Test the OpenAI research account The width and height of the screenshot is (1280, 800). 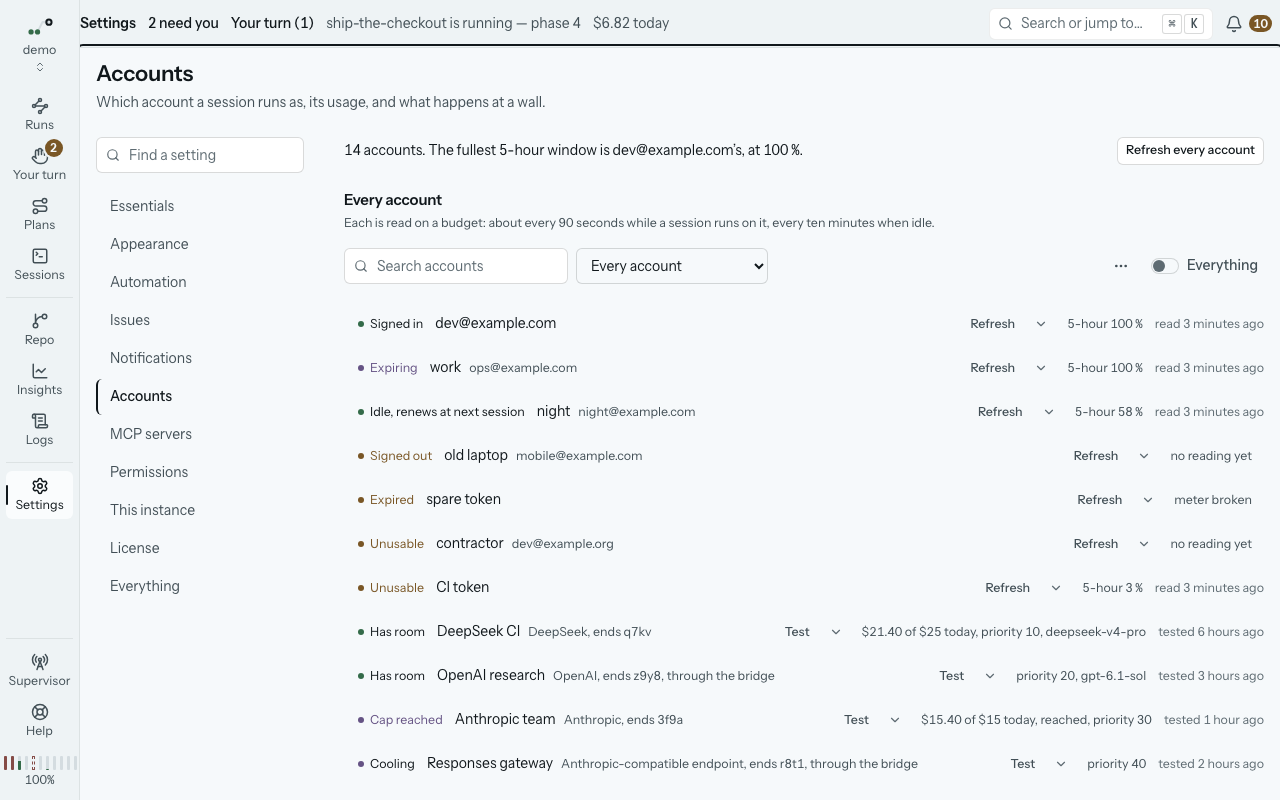[952, 676]
